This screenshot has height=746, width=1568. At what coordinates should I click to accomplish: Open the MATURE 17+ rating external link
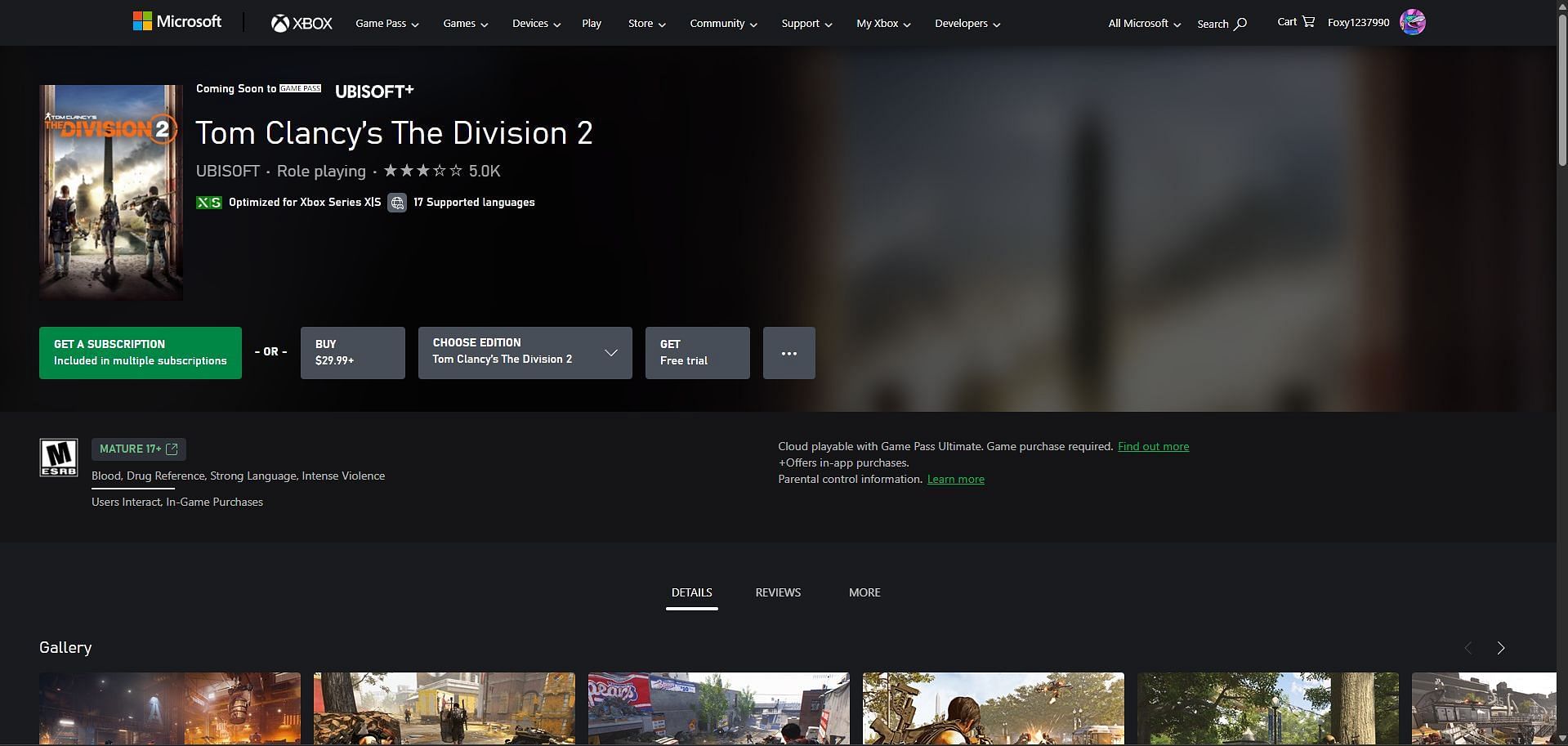(x=139, y=449)
